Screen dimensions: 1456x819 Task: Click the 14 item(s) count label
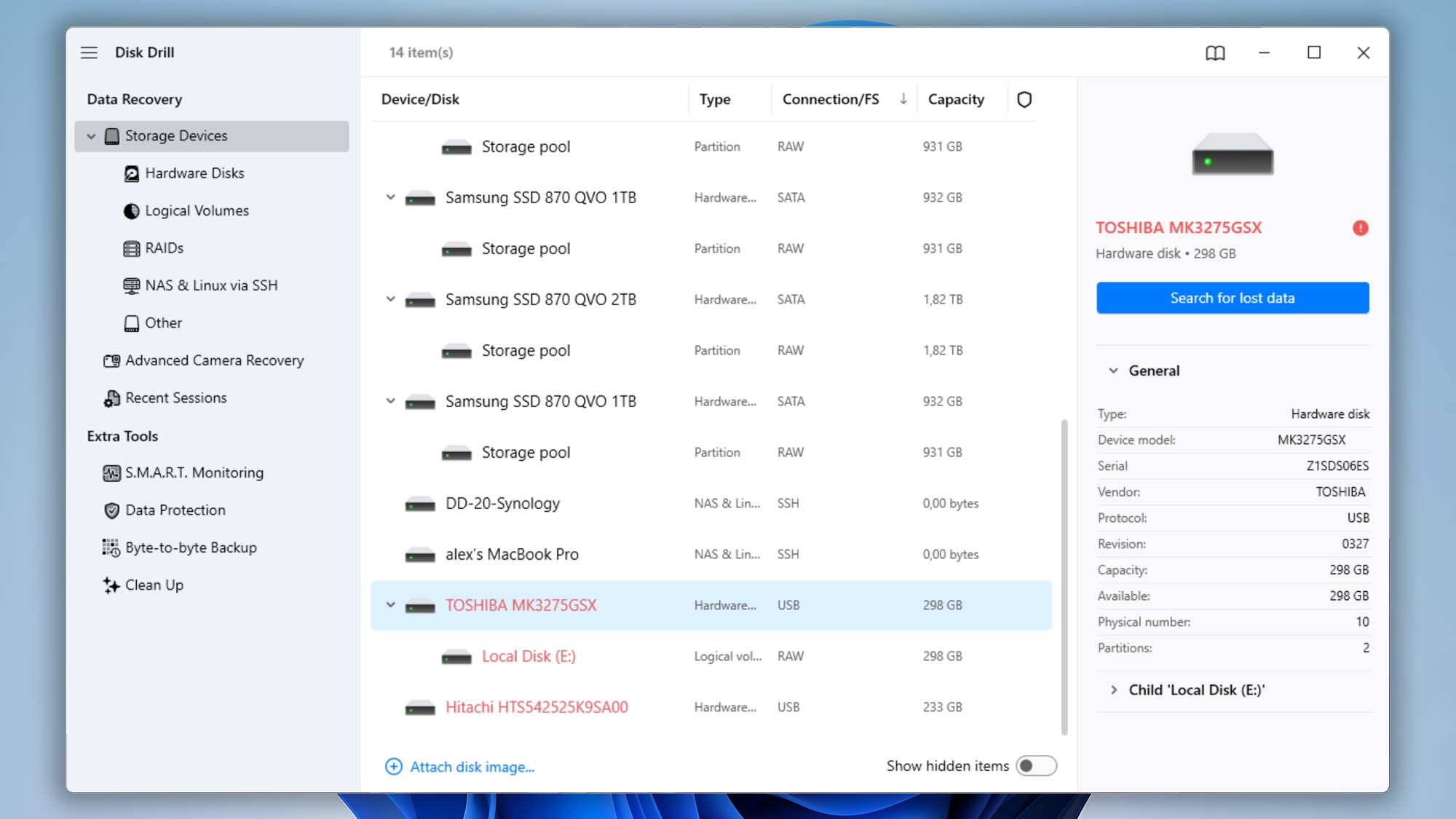point(421,52)
